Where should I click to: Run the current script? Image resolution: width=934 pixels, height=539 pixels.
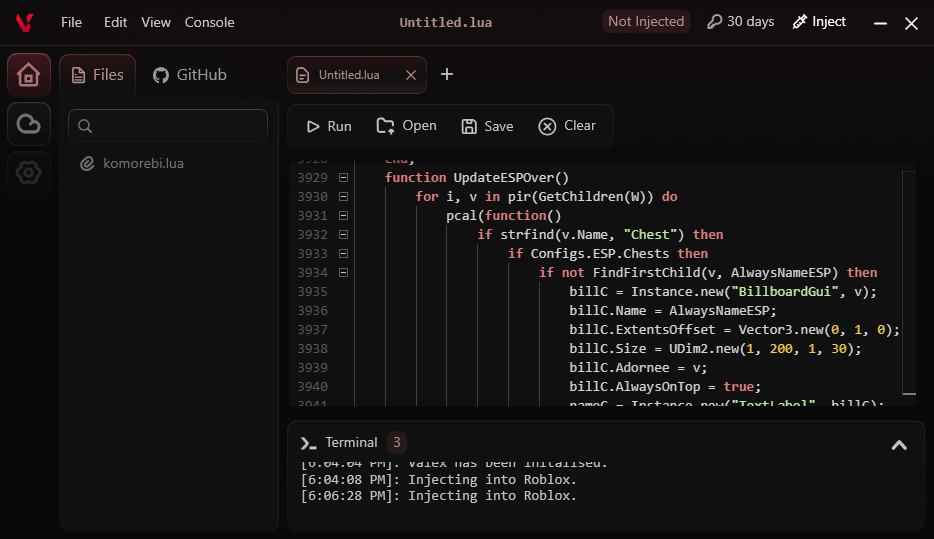click(x=329, y=126)
